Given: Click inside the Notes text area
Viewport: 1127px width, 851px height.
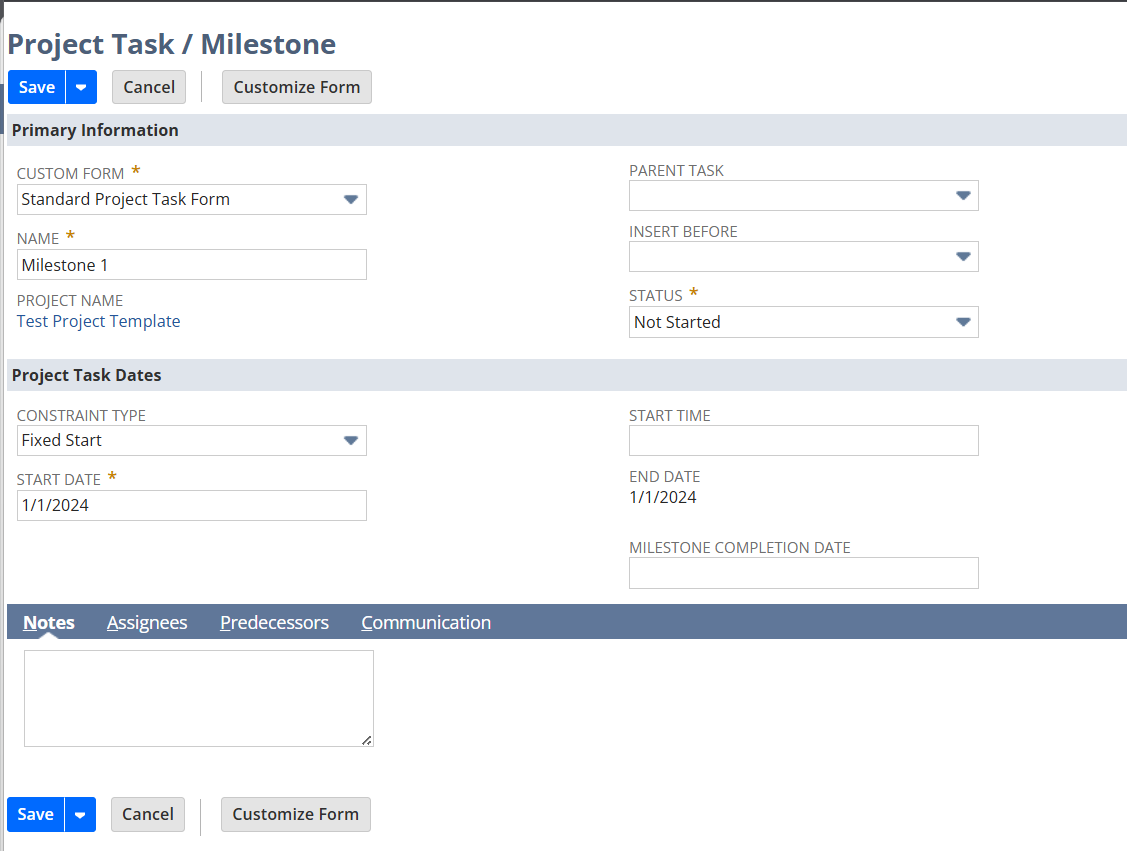Looking at the screenshot, I should [x=198, y=698].
